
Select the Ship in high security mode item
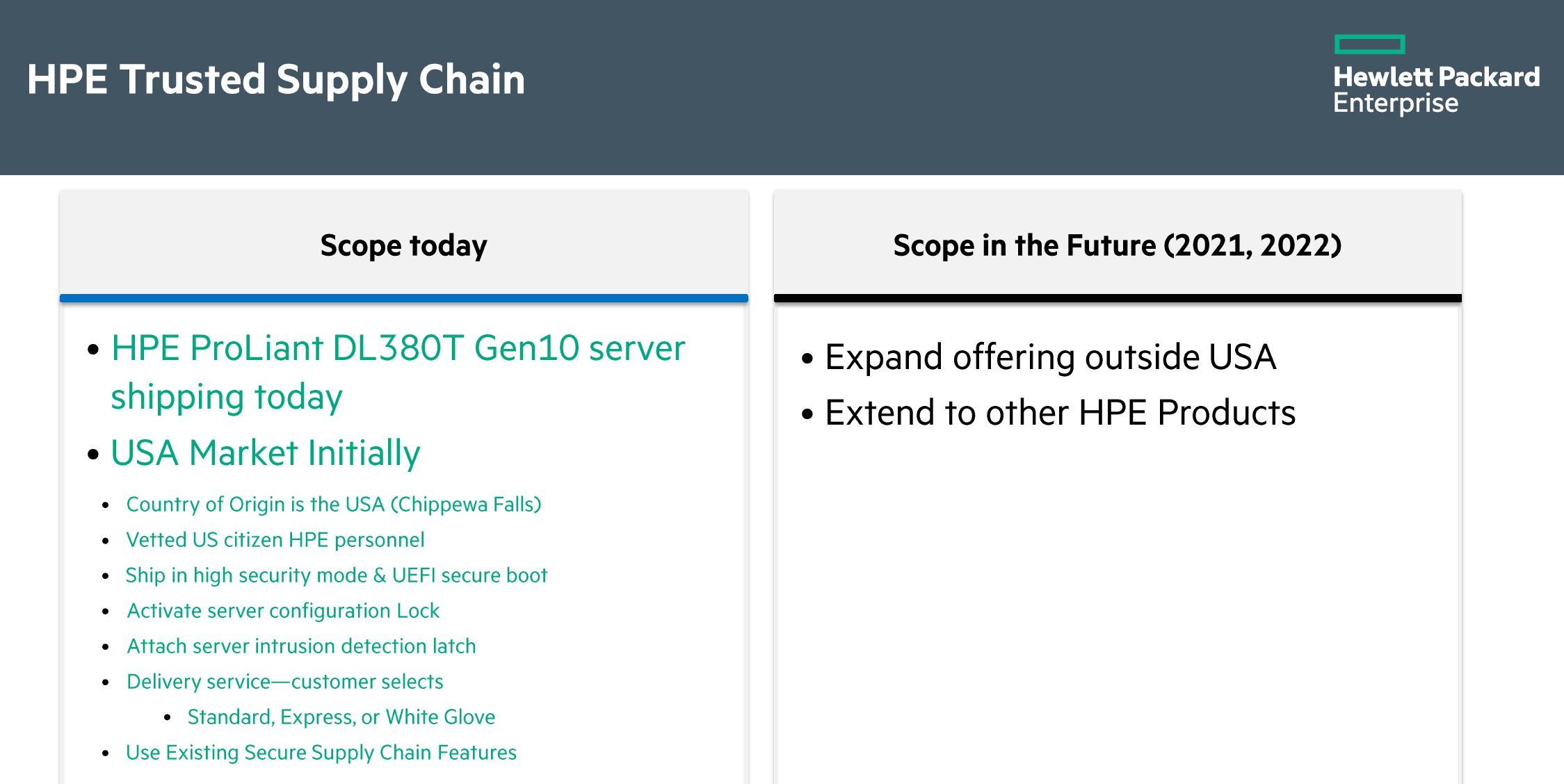336,575
